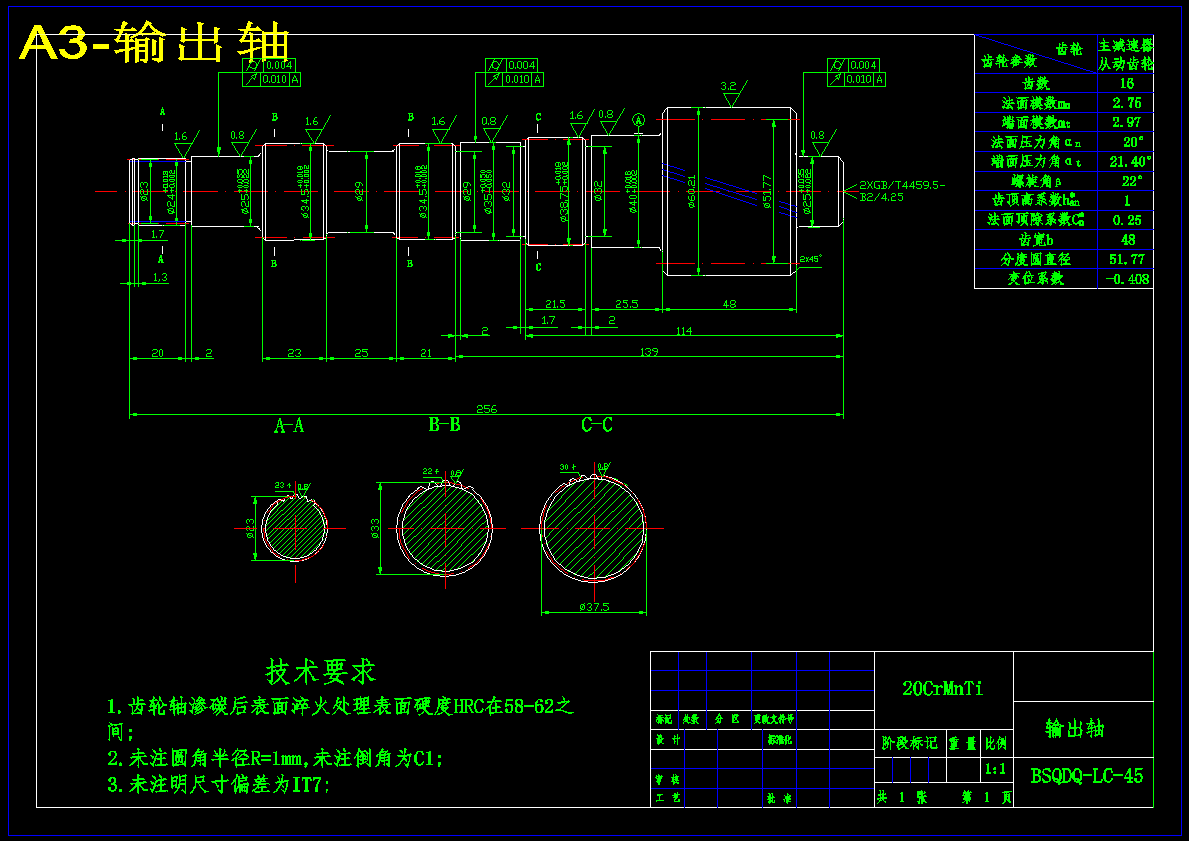Select the '2.97' transverse module value
This screenshot has height=841, width=1189.
[1126, 122]
